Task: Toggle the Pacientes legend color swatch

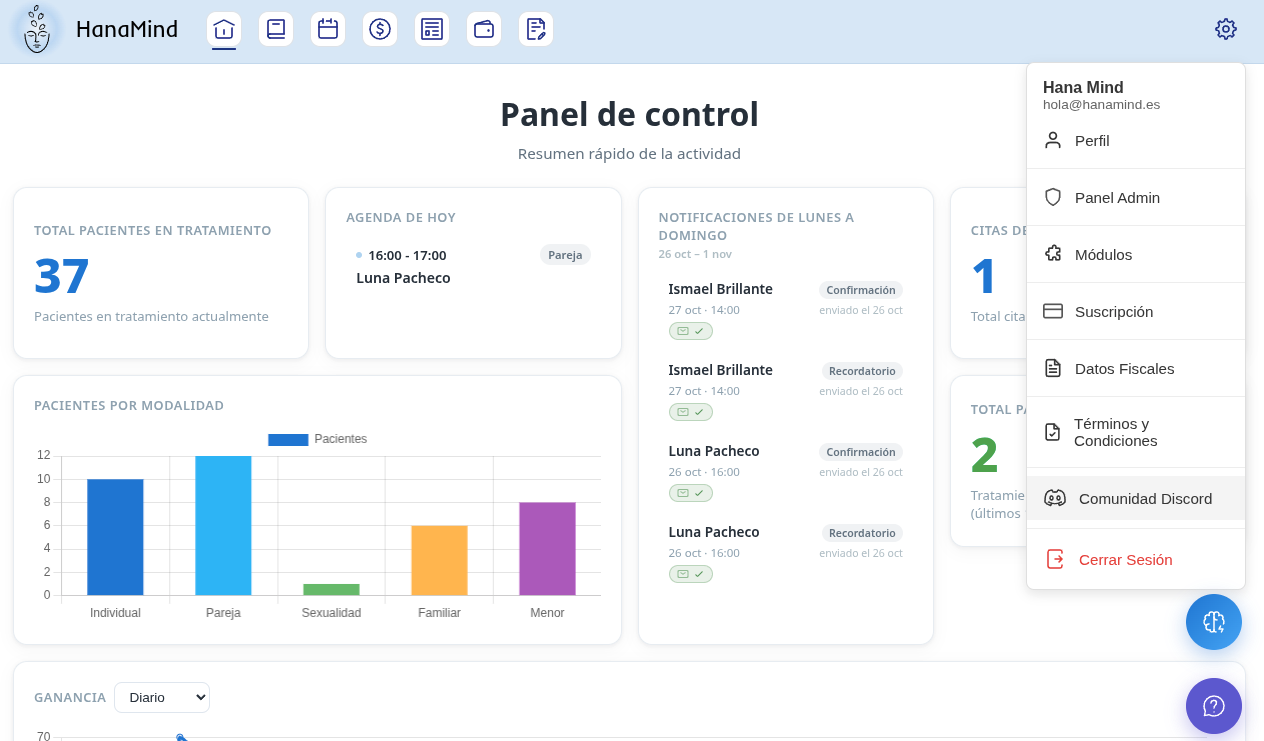Action: pyautogui.click(x=288, y=439)
